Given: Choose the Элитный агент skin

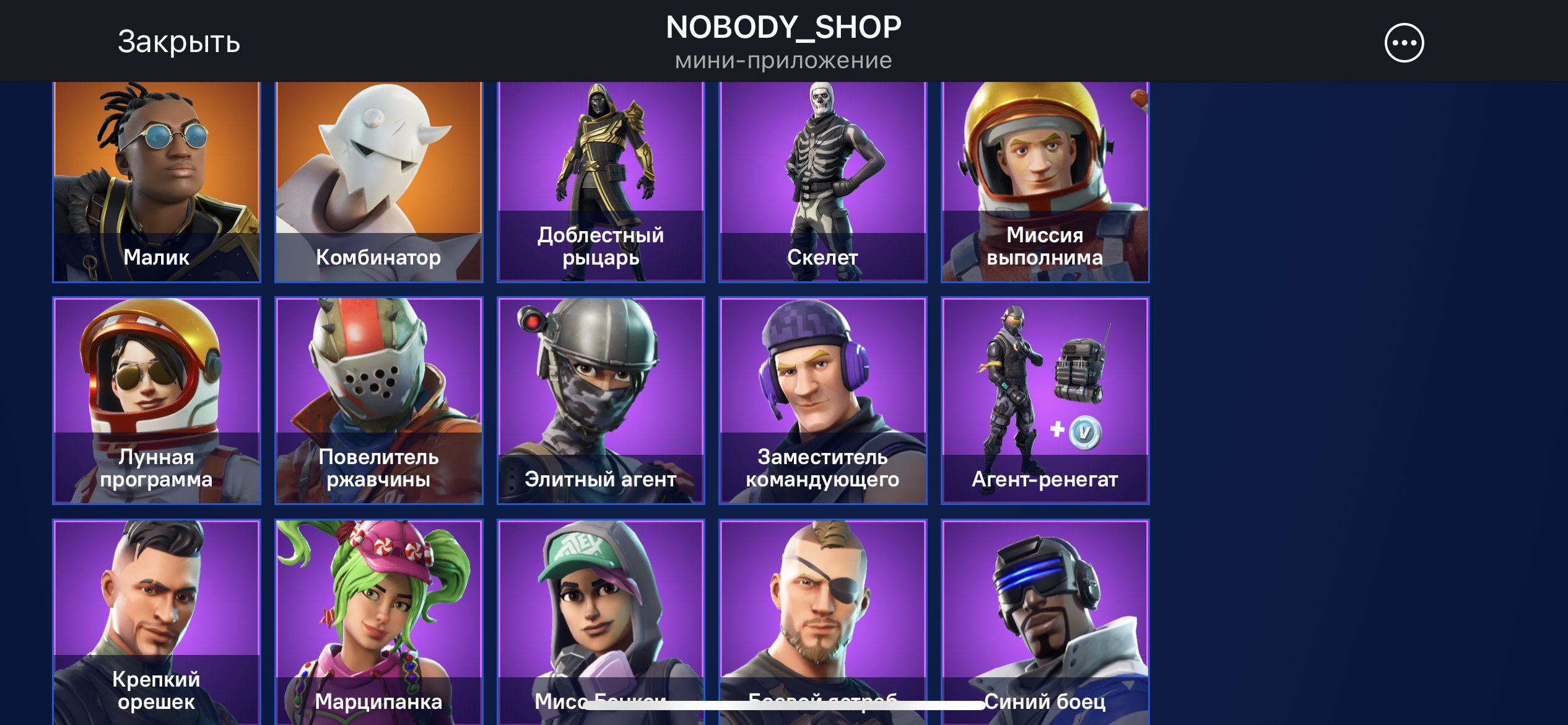Looking at the screenshot, I should [x=601, y=400].
